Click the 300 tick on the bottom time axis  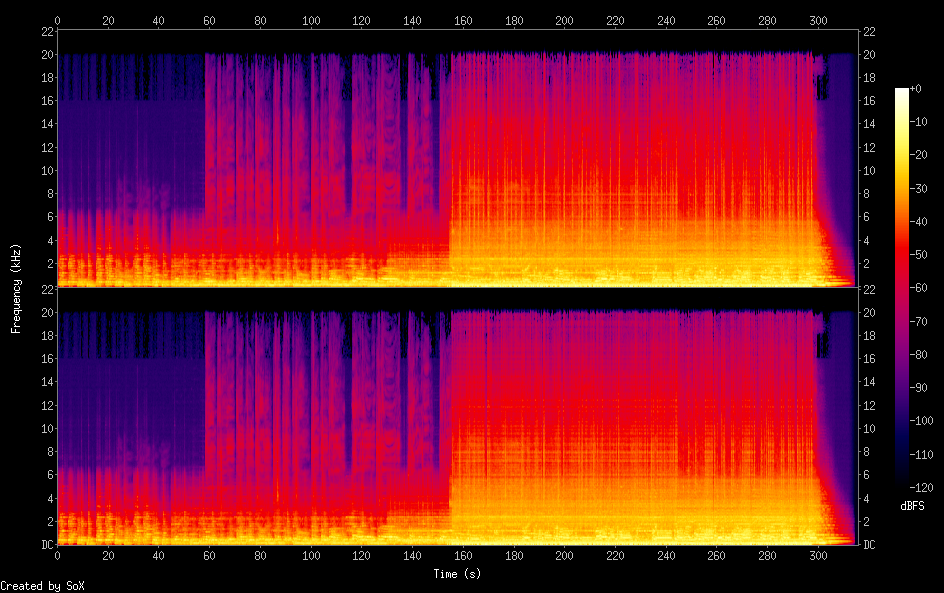pos(818,556)
